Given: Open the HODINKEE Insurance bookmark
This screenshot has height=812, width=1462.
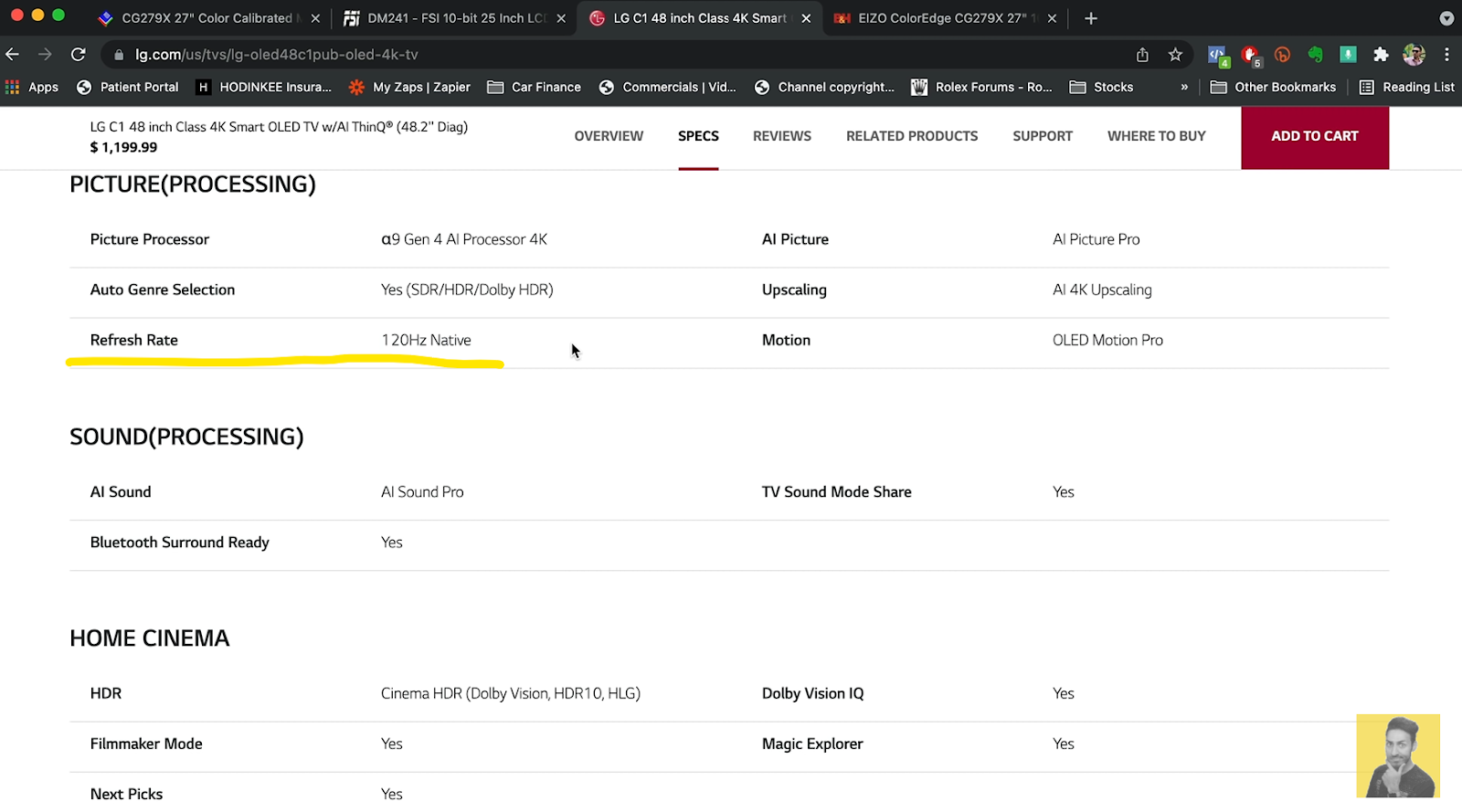Looking at the screenshot, I should pyautogui.click(x=264, y=87).
